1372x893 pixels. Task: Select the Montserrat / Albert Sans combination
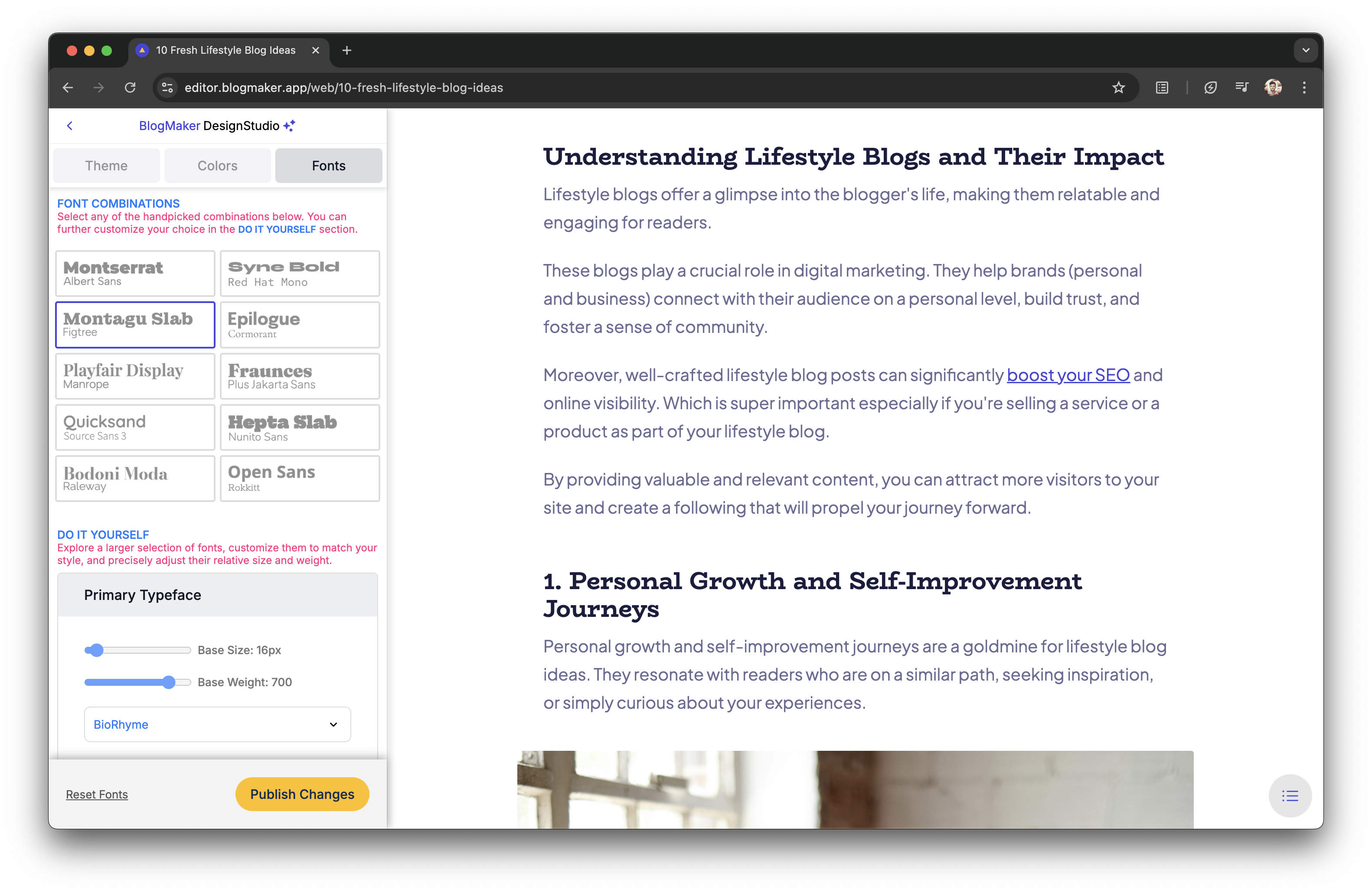tap(135, 273)
